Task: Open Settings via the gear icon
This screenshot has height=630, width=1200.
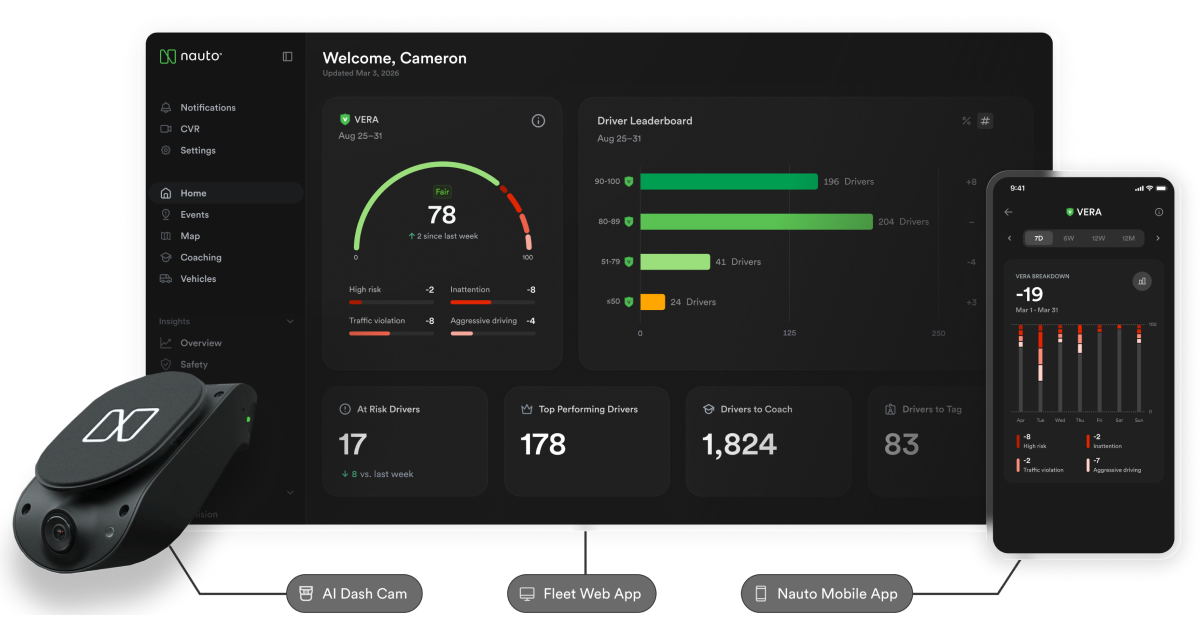Action: coord(166,150)
